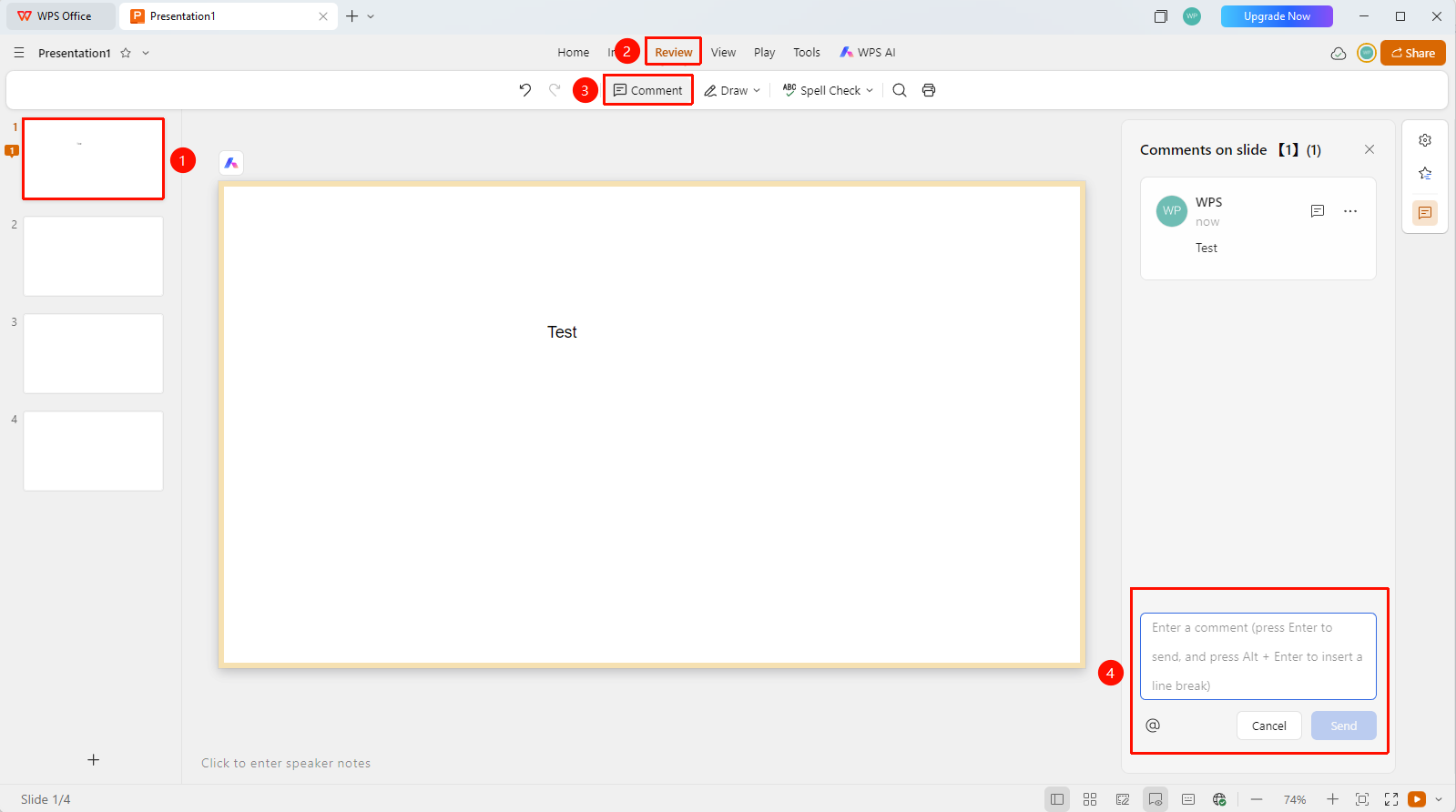Click the greyed-out Redo arrow icon
Screen dimensions: 1456x812
point(555,90)
